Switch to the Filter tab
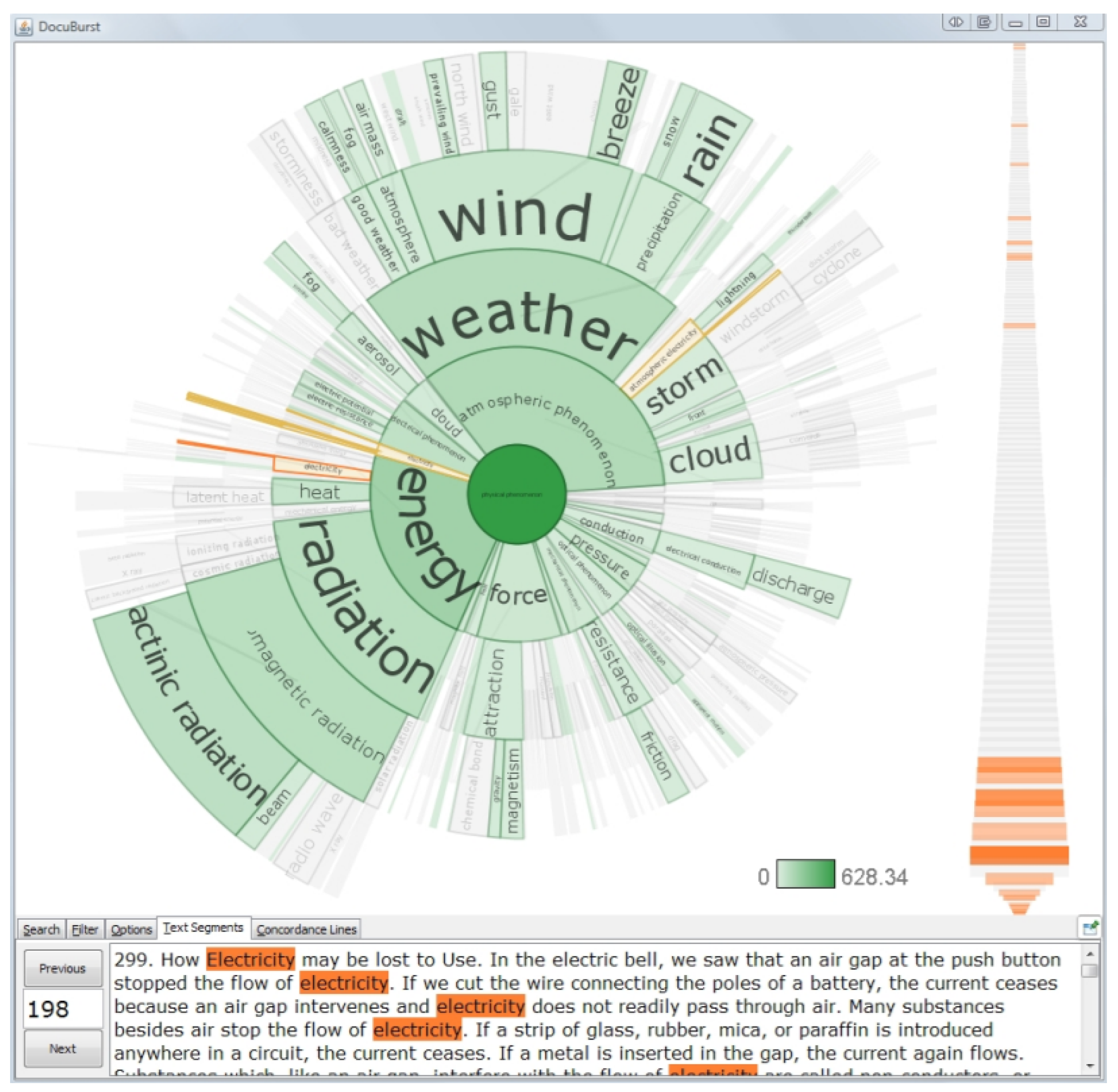The height and width of the screenshot is (1092, 1118). point(85,930)
